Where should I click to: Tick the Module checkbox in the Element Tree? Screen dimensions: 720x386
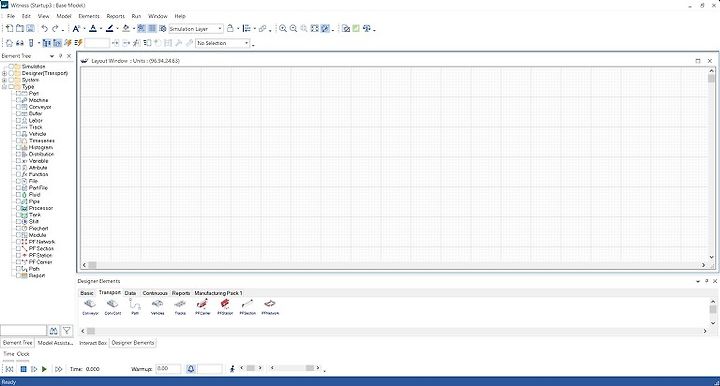18,235
